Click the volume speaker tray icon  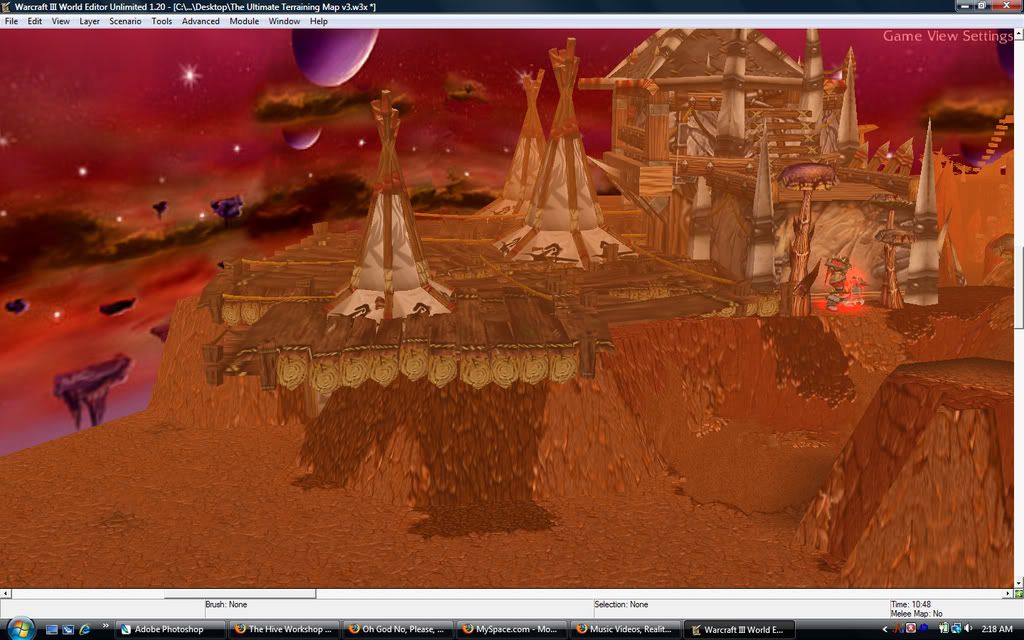[x=968, y=628]
